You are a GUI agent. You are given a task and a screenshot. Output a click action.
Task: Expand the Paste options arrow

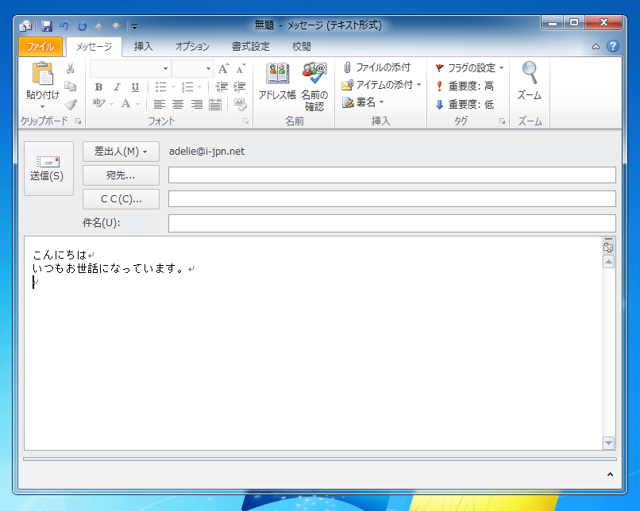pos(42,107)
